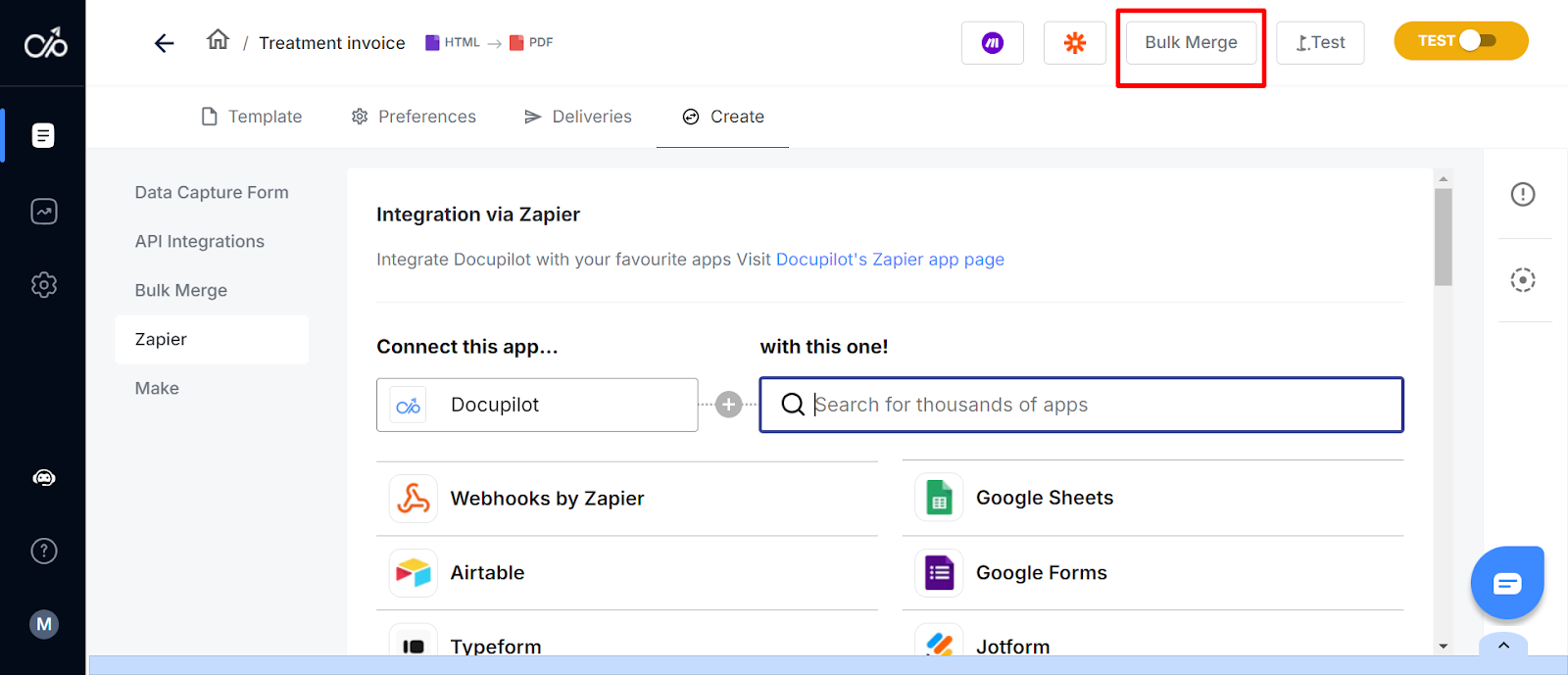Open Docupilot's Zapier app page link
This screenshot has width=1568, height=675.
pyautogui.click(x=890, y=260)
